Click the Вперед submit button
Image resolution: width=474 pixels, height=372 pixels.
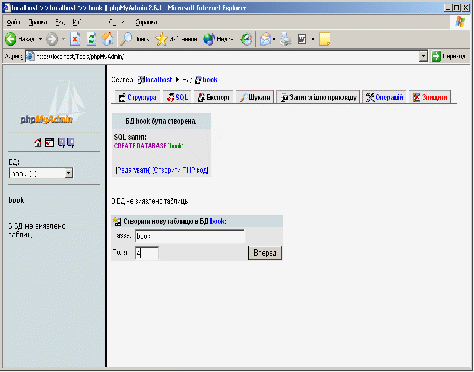coord(265,253)
